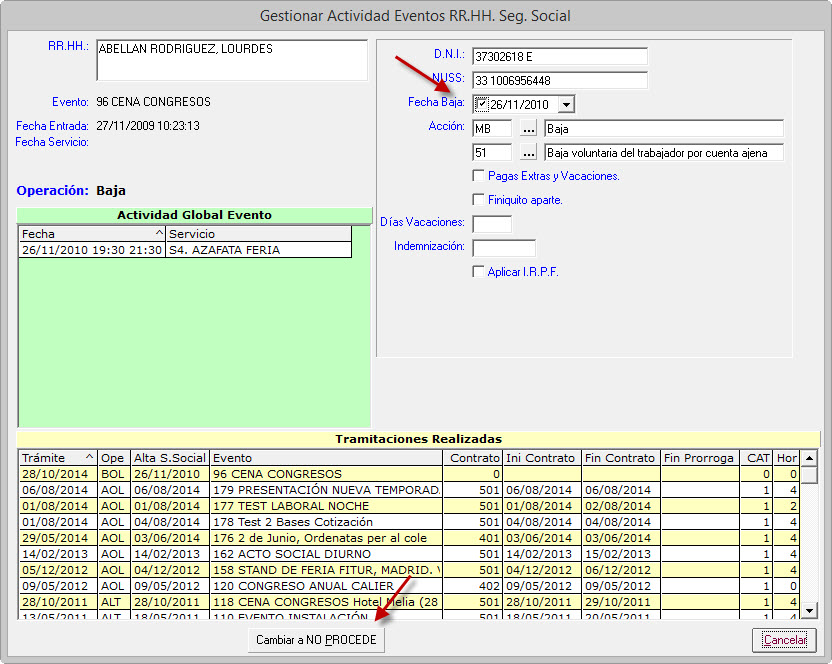The image size is (832, 664).
Task: Click the ALT operation cell dated 28/10/2011
Action: 113,602
